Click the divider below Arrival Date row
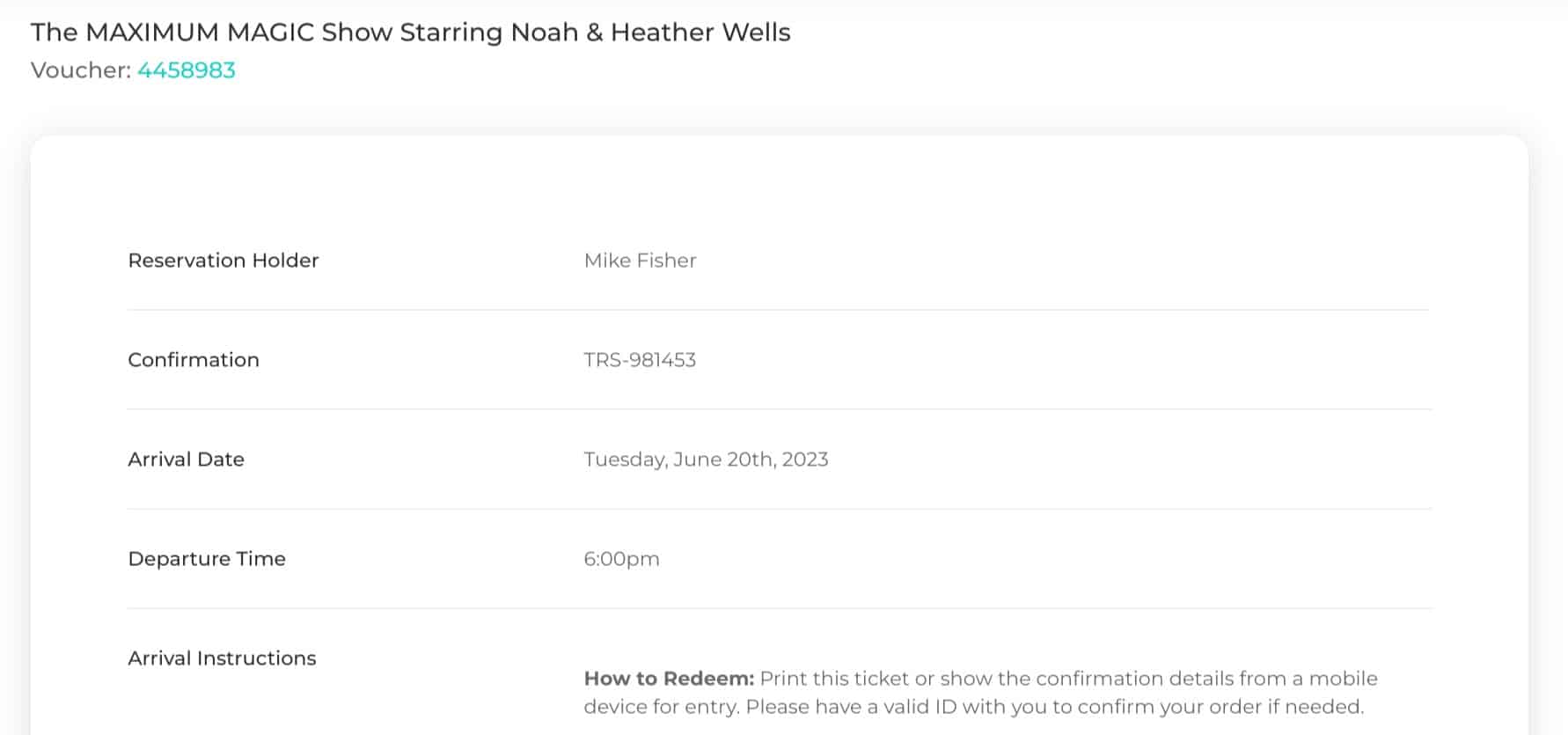 point(780,509)
